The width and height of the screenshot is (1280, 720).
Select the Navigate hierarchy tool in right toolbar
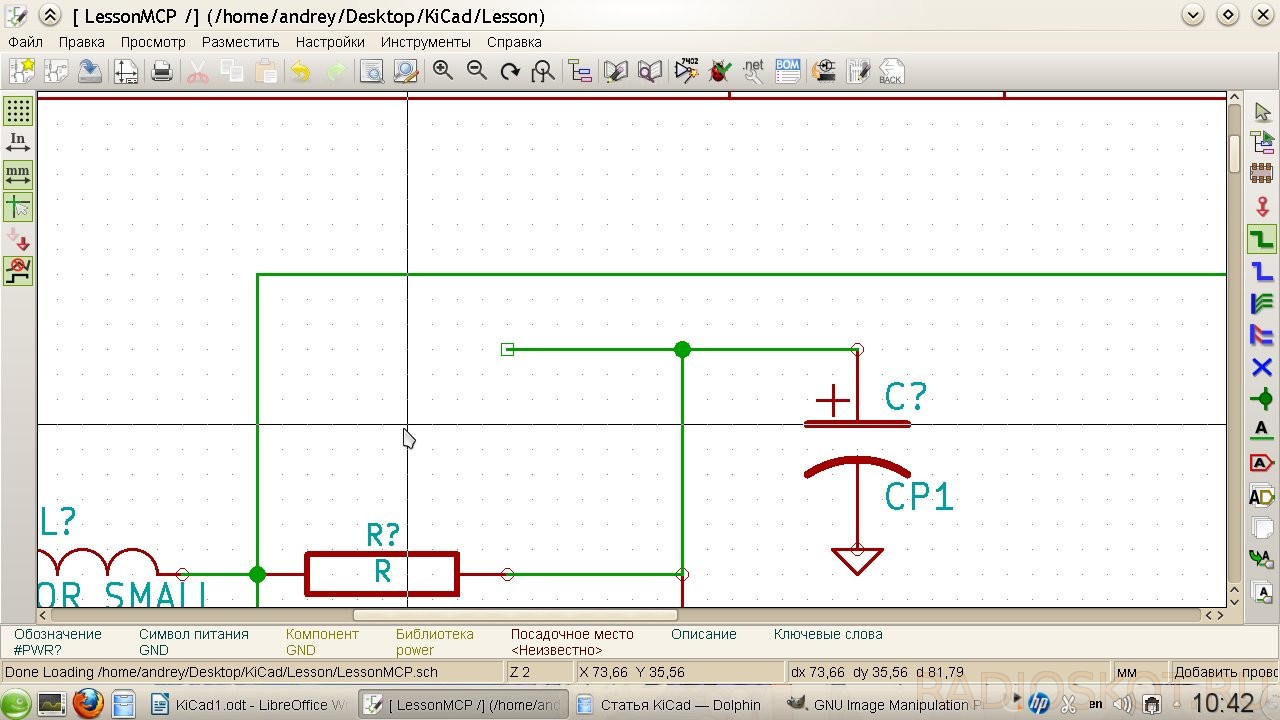click(x=1262, y=142)
